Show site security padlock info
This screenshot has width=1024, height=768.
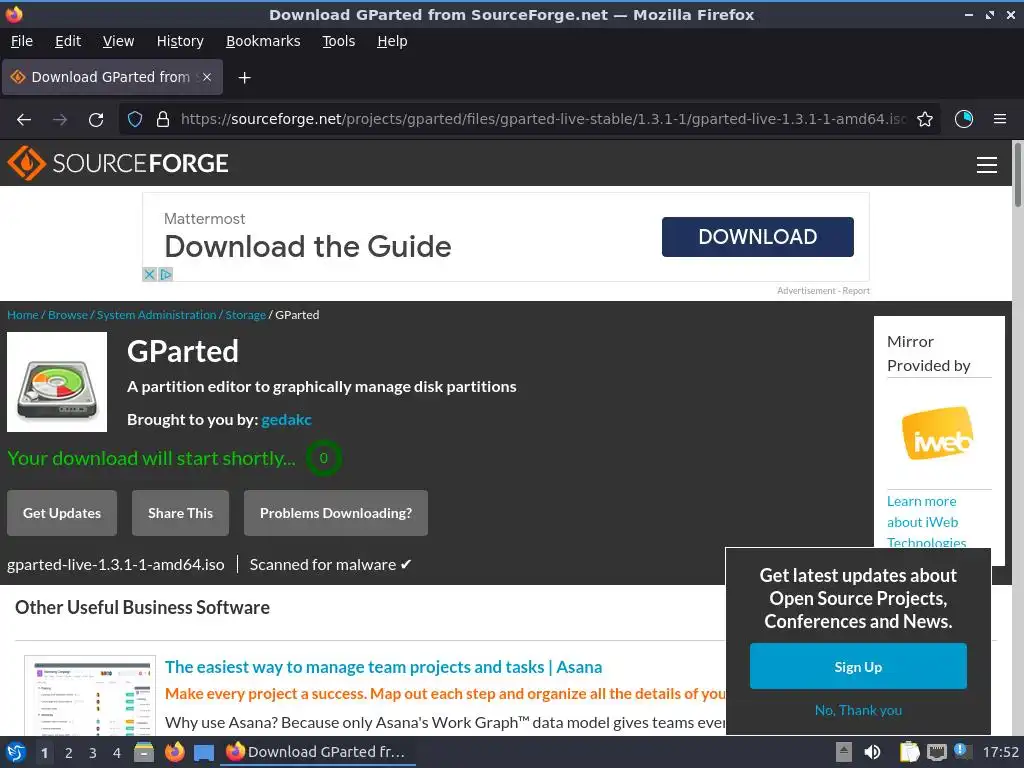coord(163,120)
